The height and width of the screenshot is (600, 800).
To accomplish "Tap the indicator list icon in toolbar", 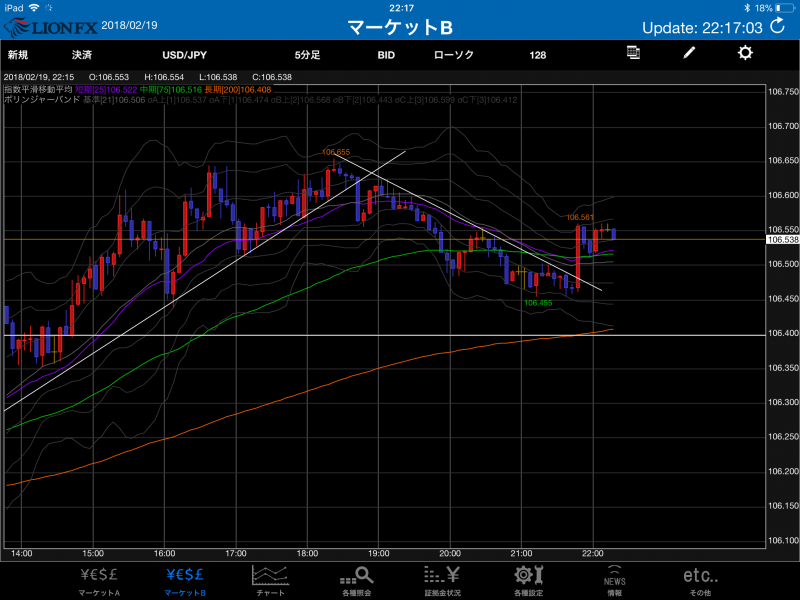I will [633, 53].
